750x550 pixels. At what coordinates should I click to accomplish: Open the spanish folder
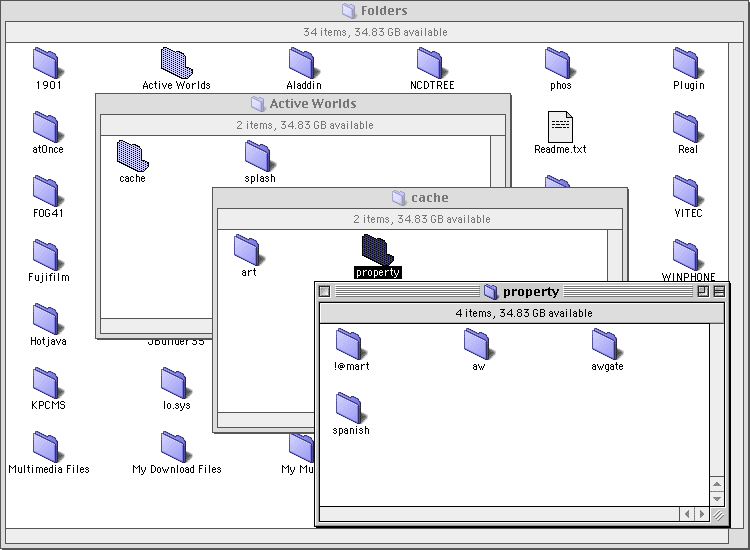coord(348,408)
